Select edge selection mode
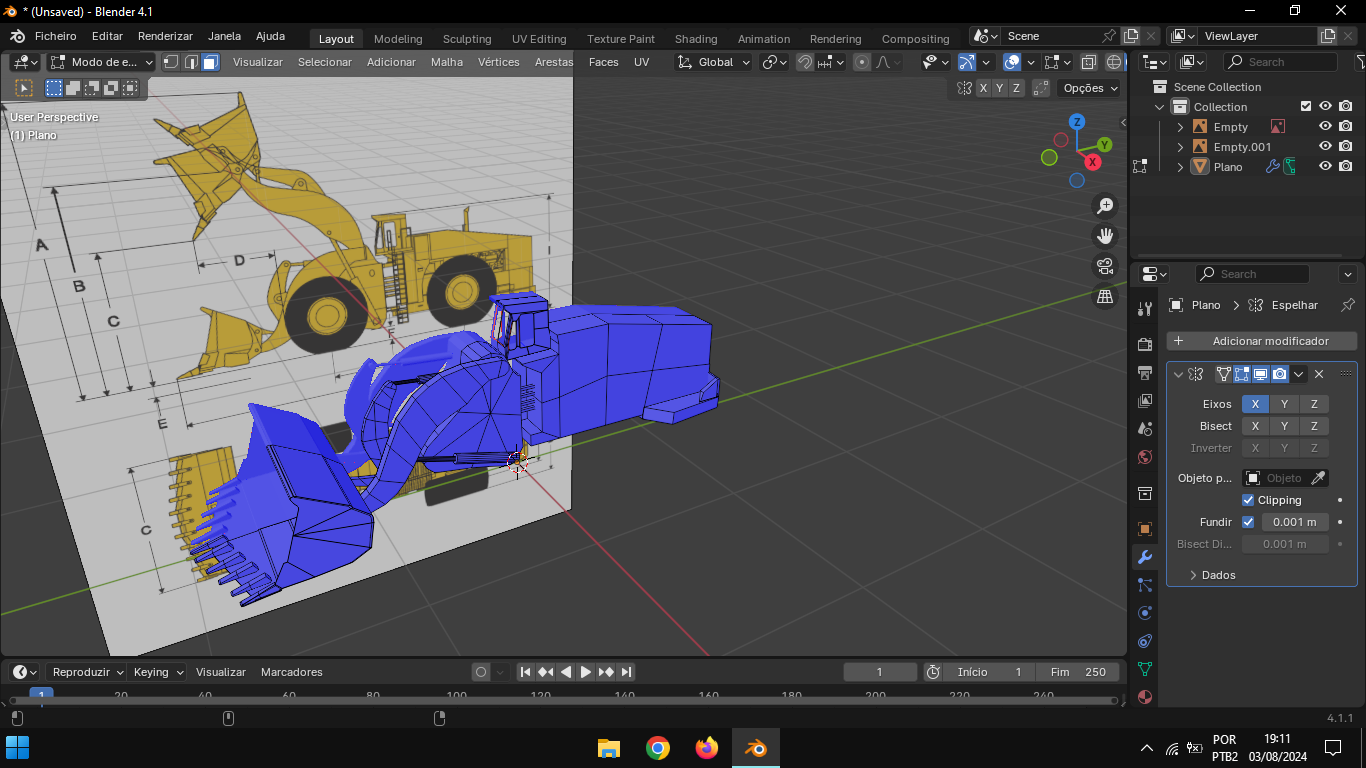The height and width of the screenshot is (768, 1366). pyautogui.click(x=191, y=62)
